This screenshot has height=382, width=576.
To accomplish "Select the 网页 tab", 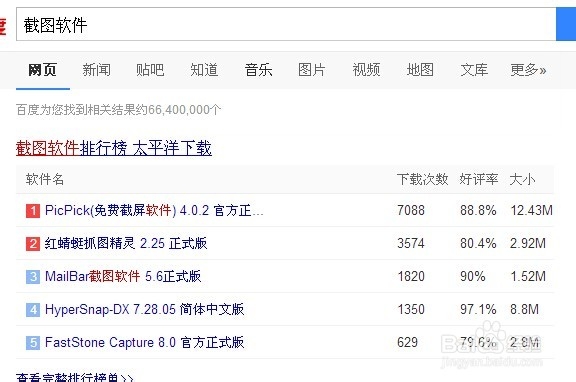I will pos(42,69).
